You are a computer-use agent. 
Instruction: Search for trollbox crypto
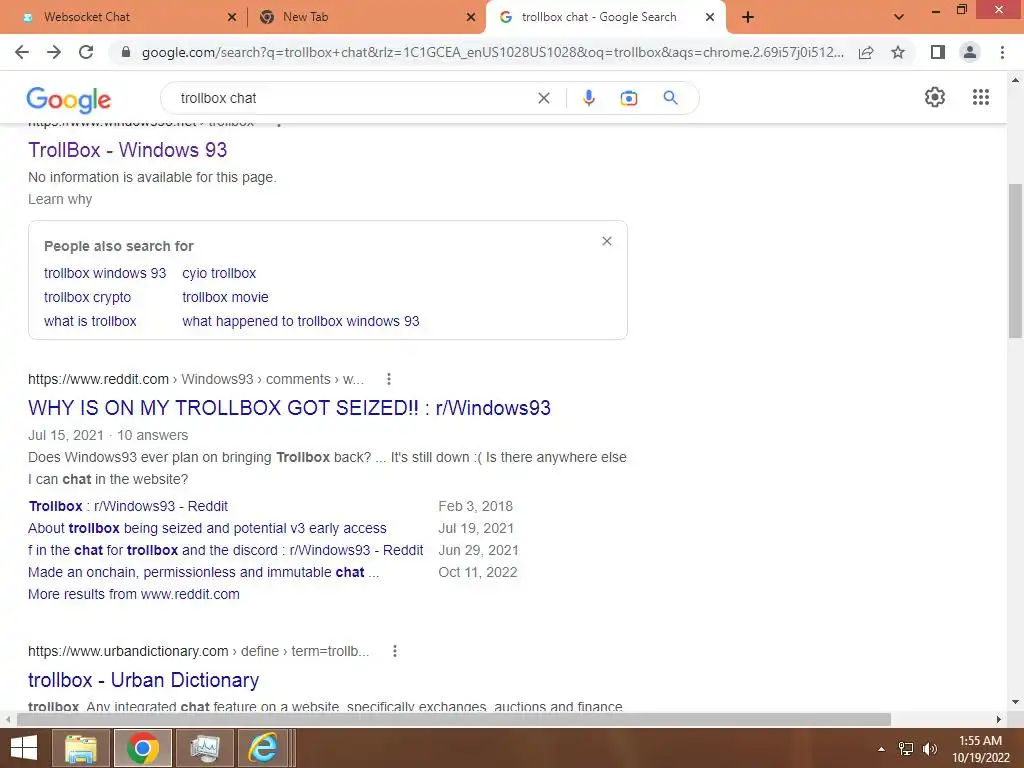point(88,297)
